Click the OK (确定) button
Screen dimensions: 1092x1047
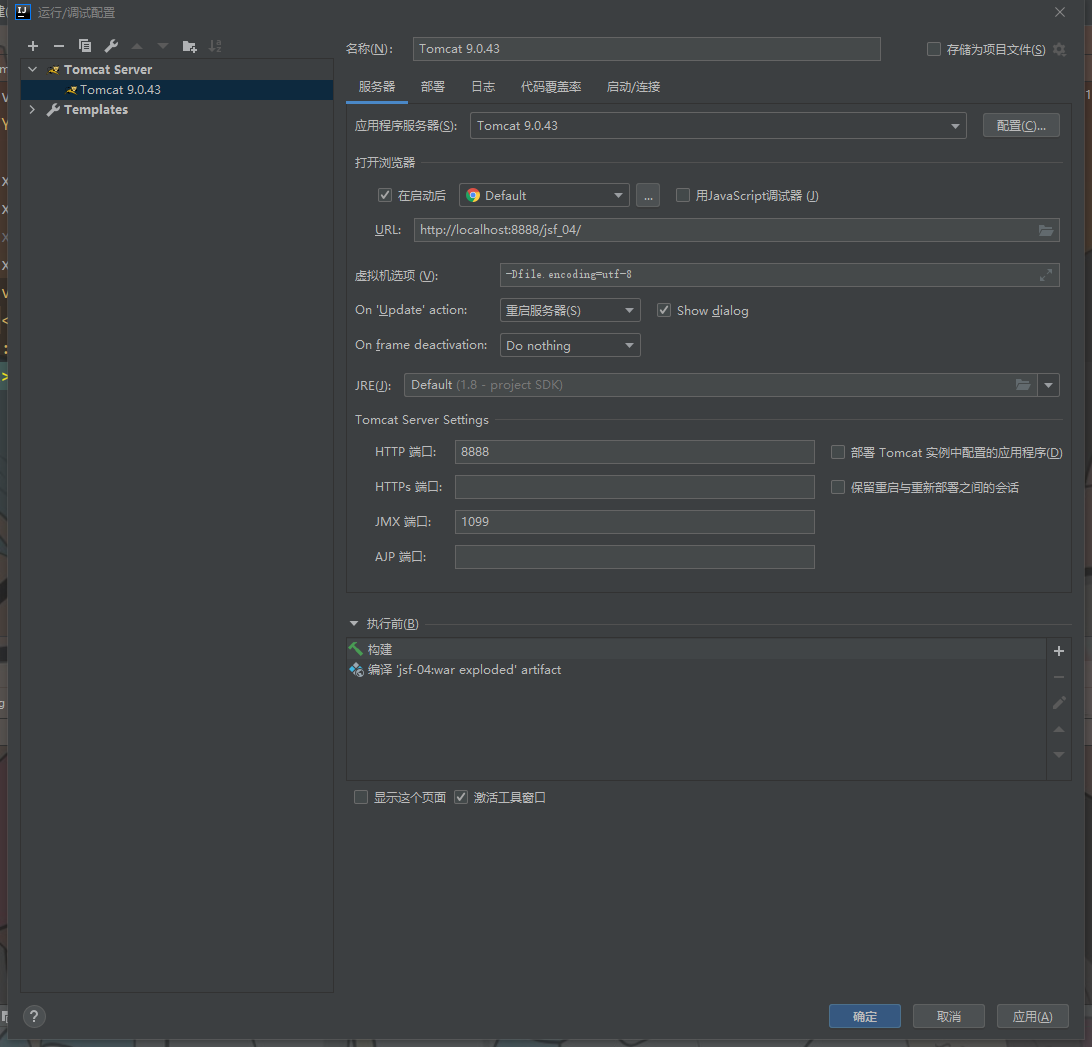[864, 1016]
